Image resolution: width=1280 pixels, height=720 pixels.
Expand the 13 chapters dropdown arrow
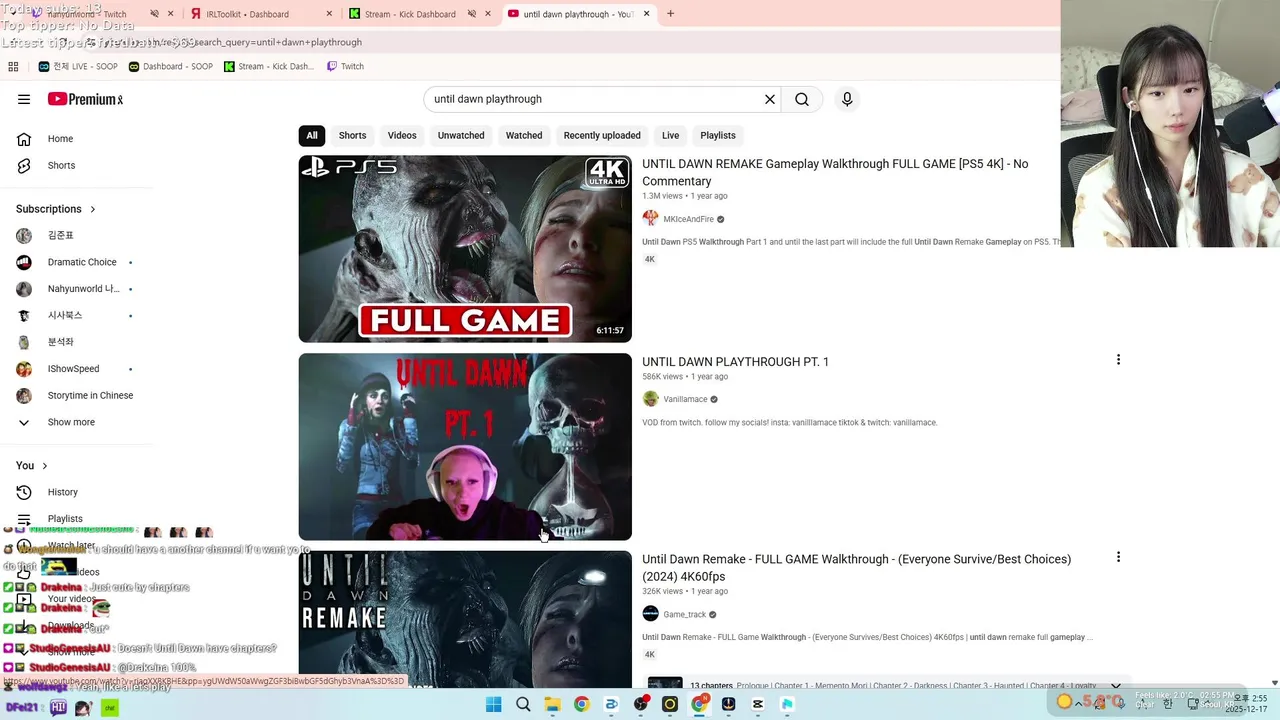click(x=1115, y=686)
